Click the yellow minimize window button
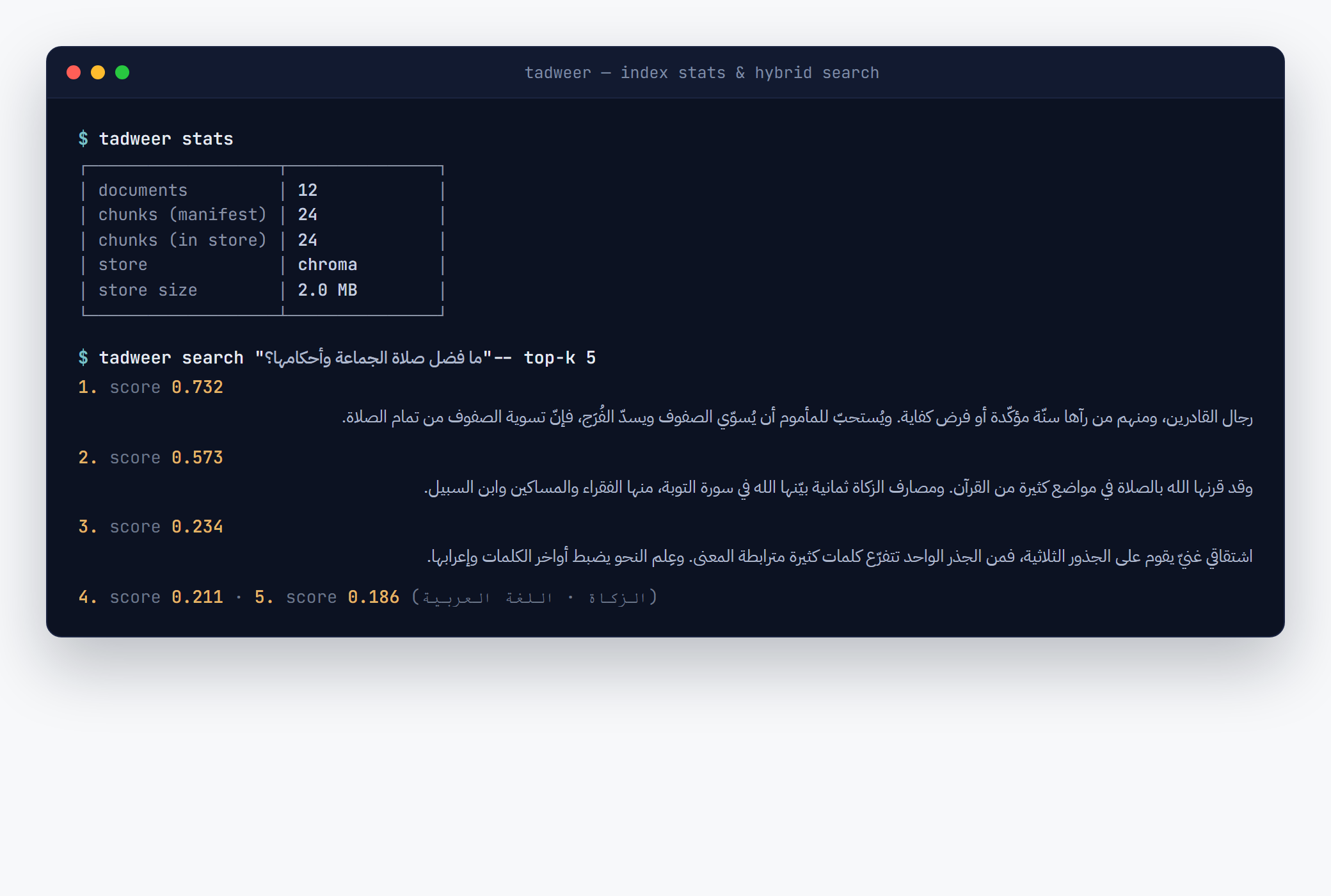 (x=98, y=72)
